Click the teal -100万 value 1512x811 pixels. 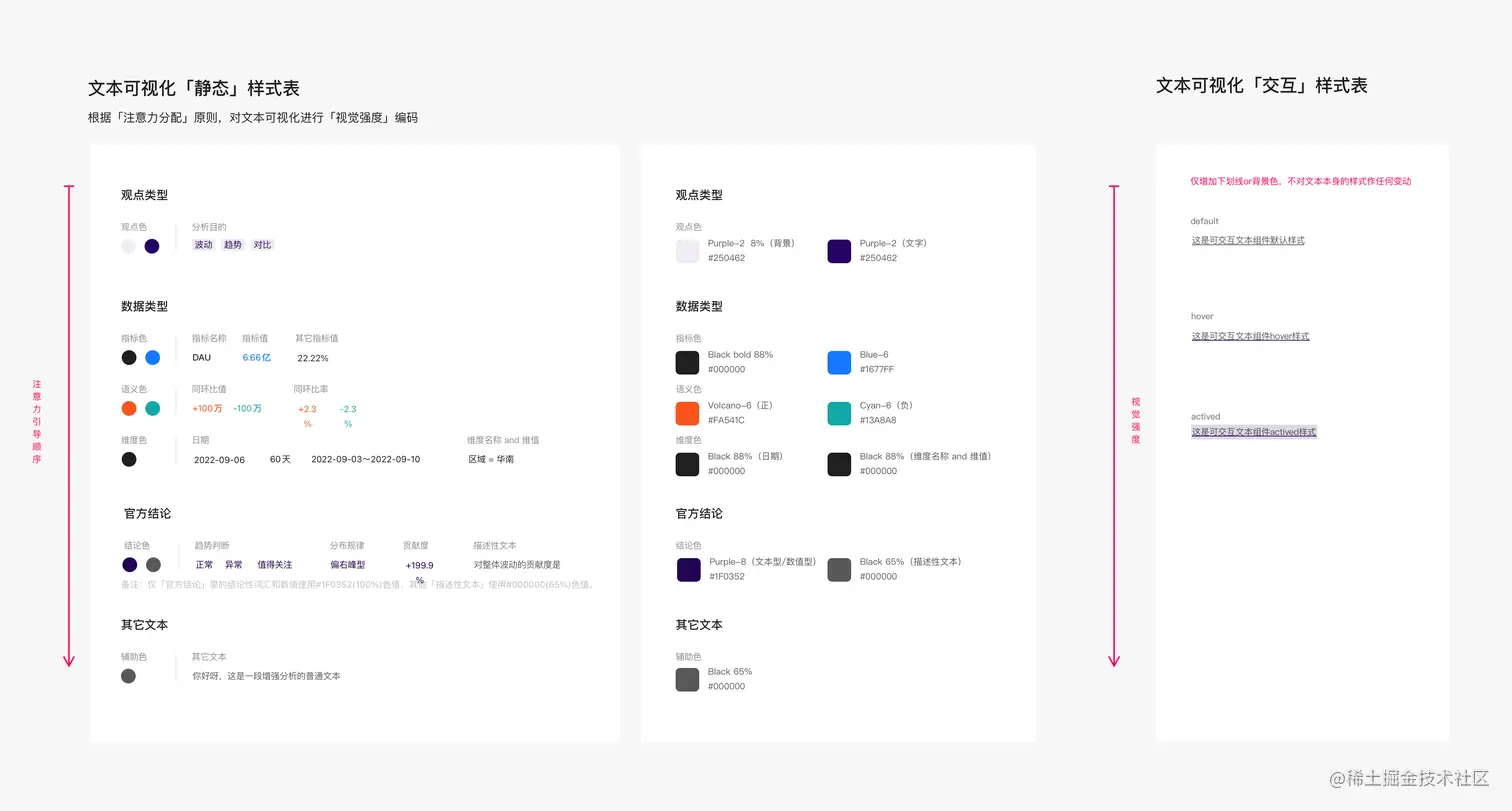pos(247,408)
